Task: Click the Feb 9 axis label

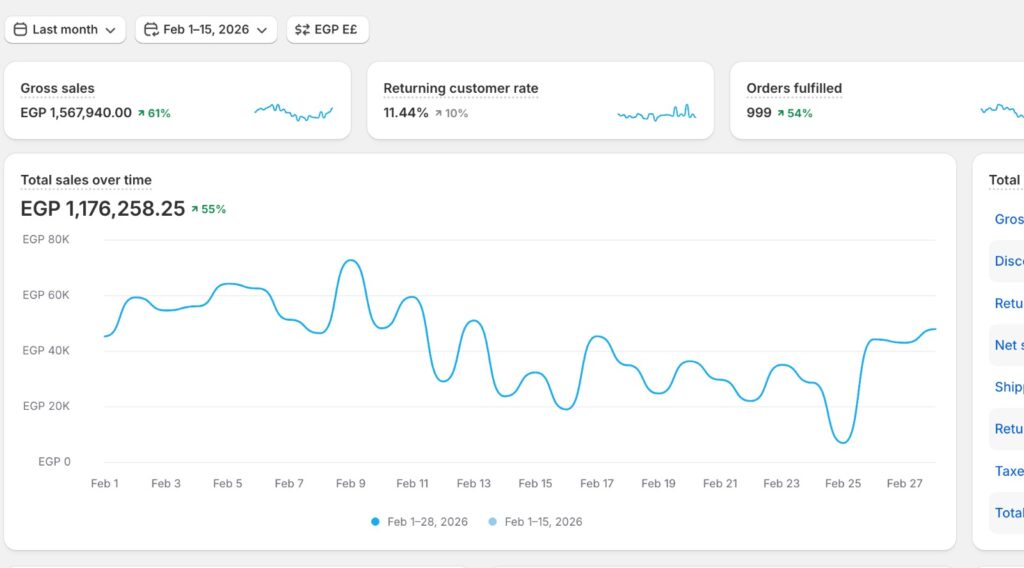Action: tap(351, 484)
